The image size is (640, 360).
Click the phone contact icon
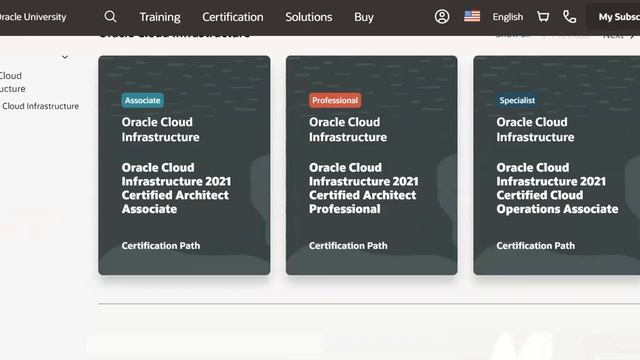[x=569, y=17]
